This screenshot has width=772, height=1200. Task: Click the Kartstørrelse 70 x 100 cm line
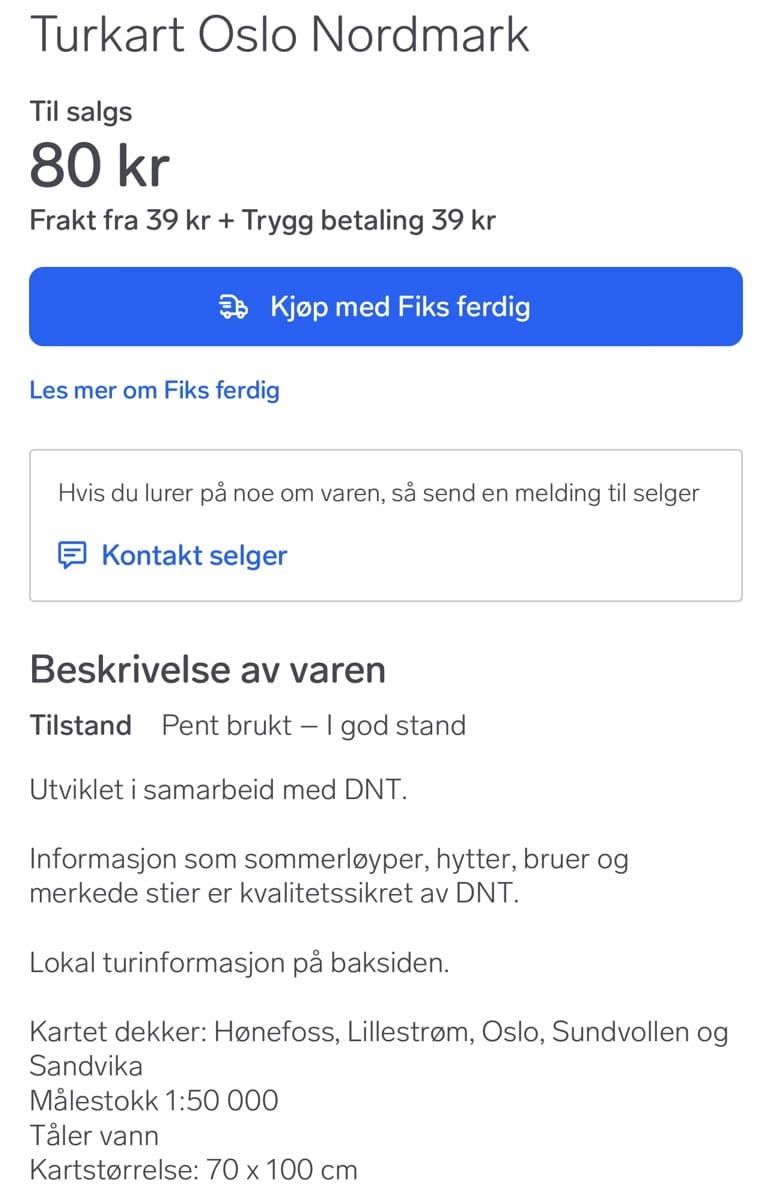(193, 1169)
